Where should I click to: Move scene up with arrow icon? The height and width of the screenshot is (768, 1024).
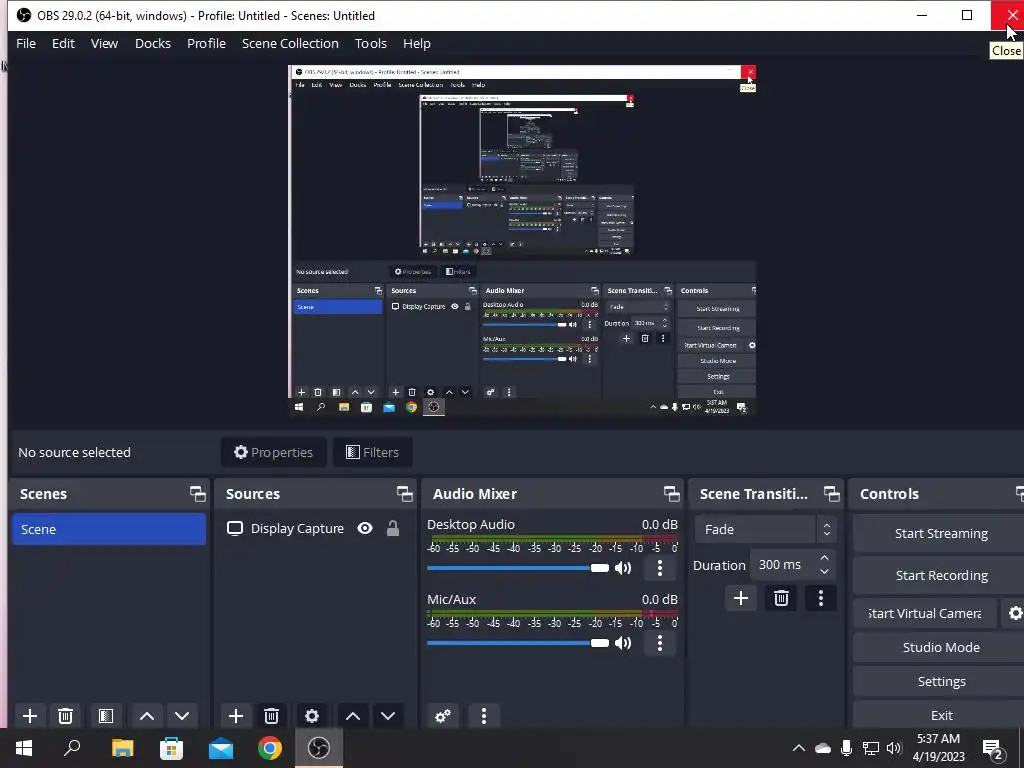(147, 716)
